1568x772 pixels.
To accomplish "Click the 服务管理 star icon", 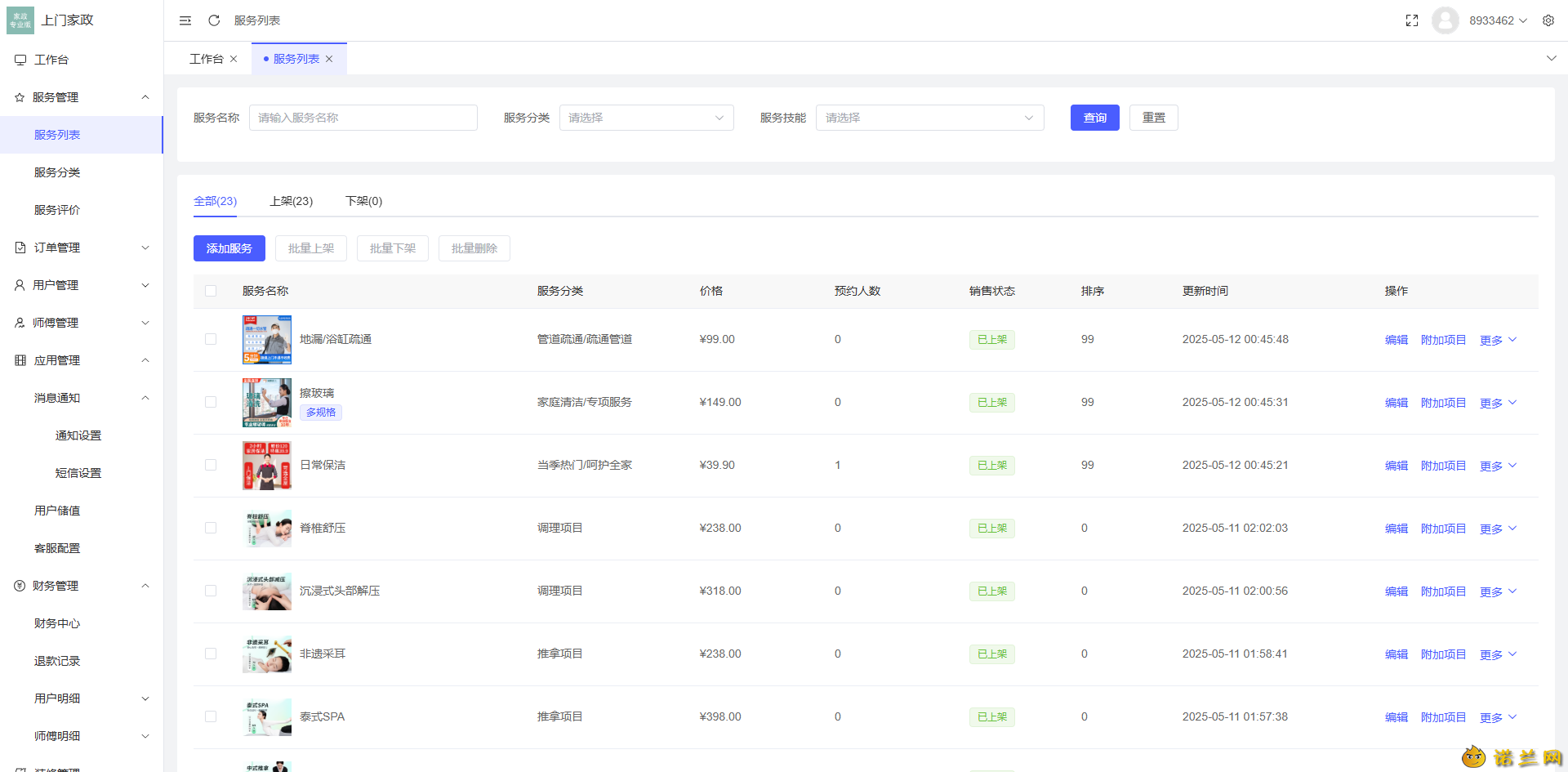I will (x=20, y=97).
